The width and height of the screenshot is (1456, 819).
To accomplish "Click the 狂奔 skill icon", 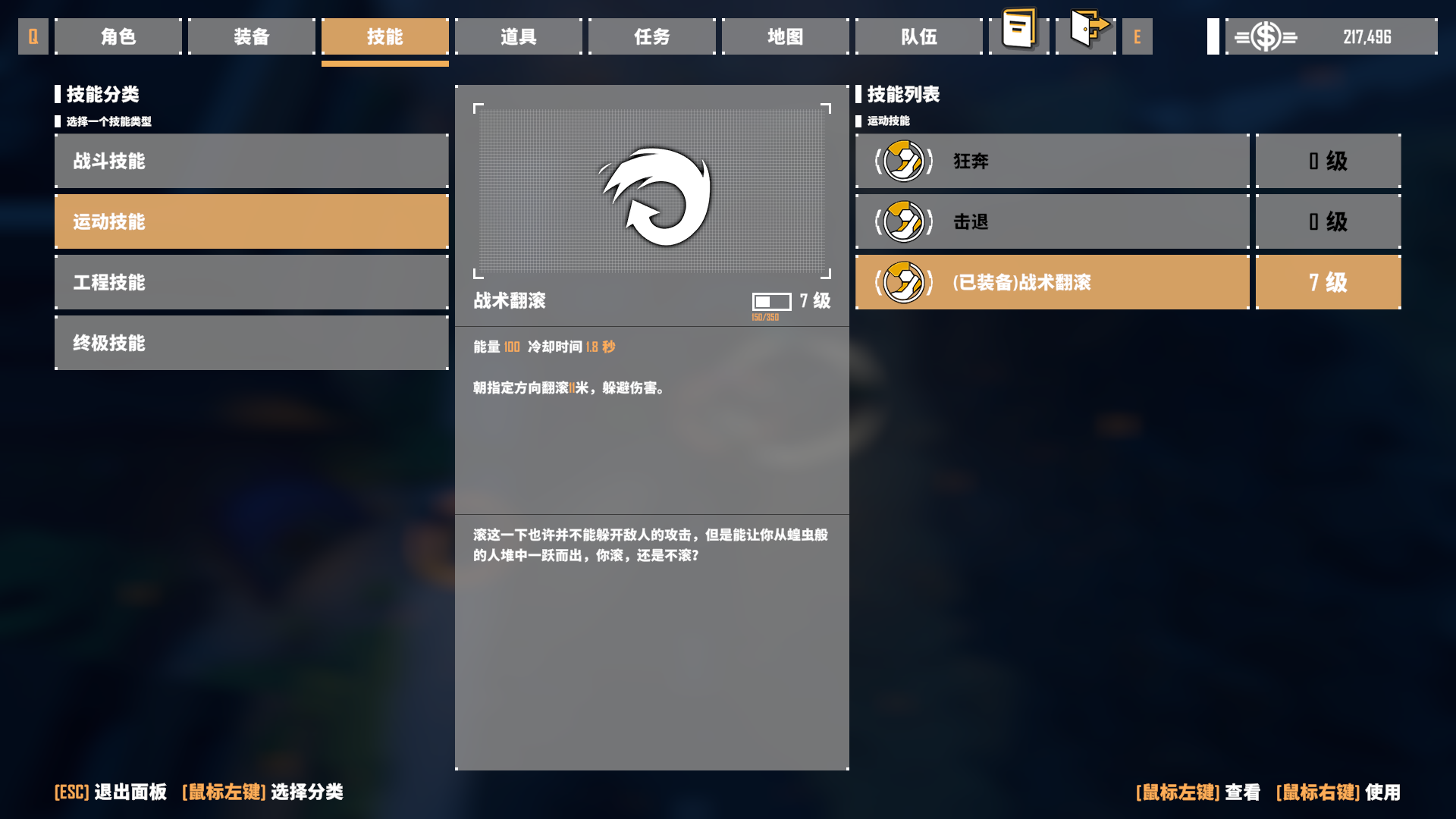I will click(x=904, y=161).
